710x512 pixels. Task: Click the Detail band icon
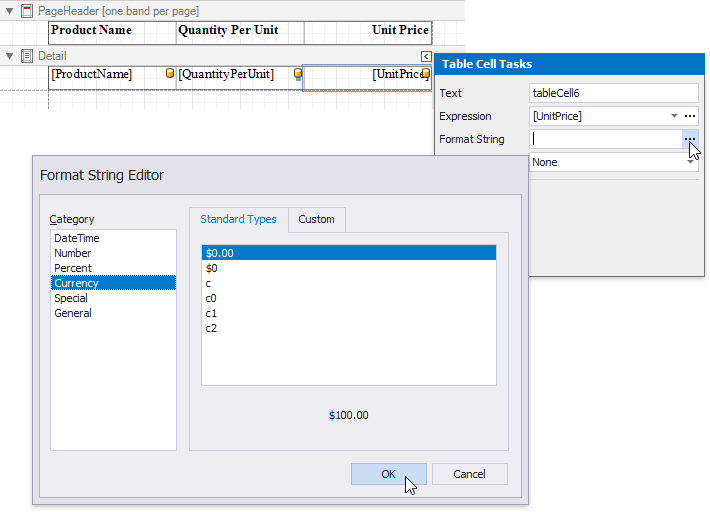27,56
